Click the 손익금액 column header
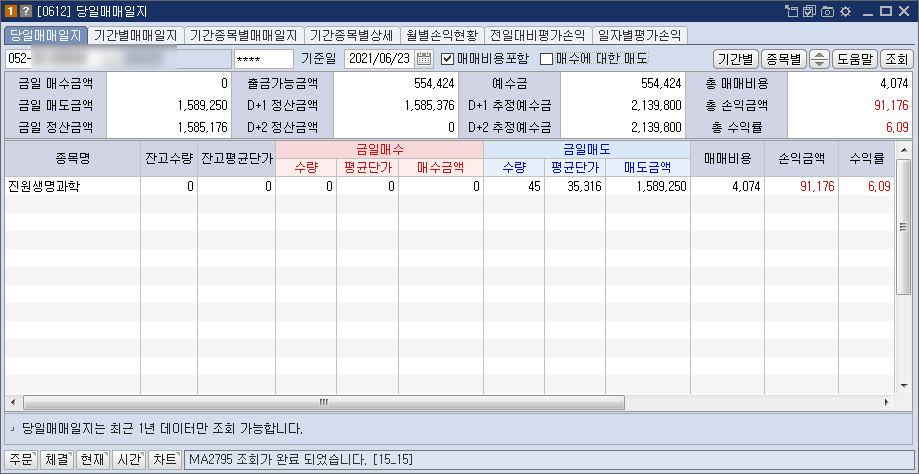This screenshot has width=919, height=474. 801,158
